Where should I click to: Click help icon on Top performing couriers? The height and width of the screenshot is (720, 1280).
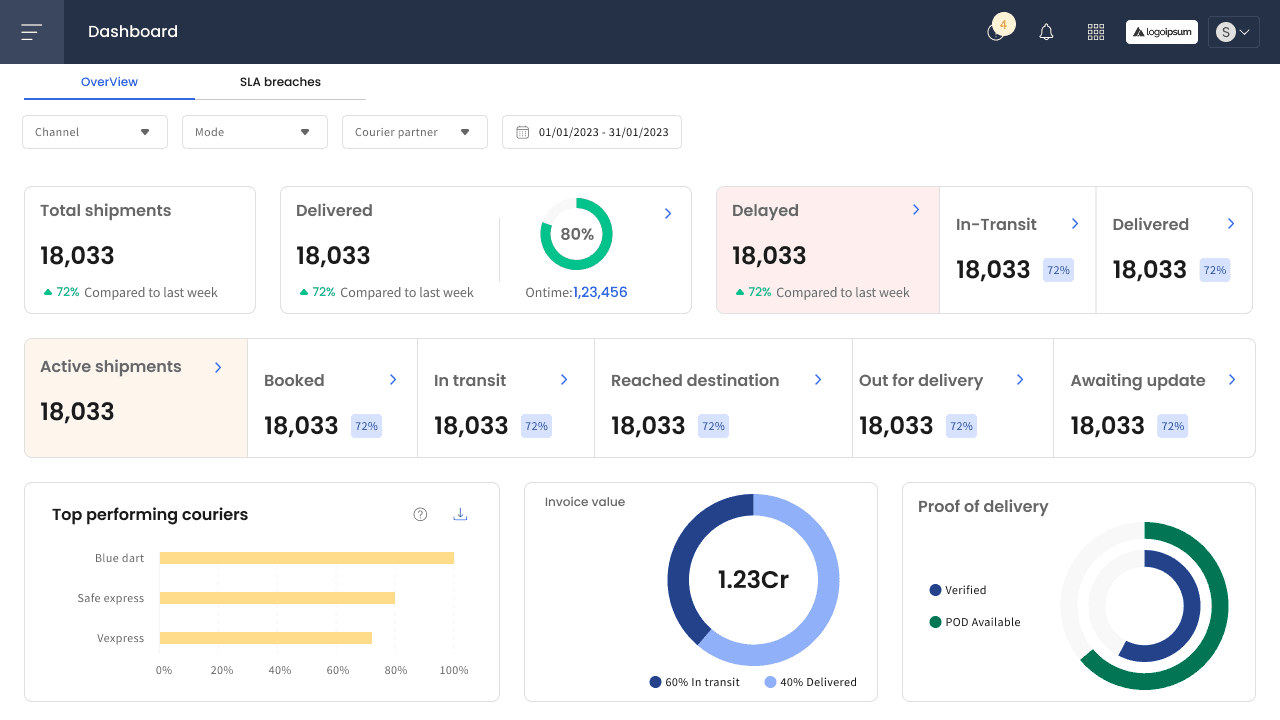(x=420, y=514)
